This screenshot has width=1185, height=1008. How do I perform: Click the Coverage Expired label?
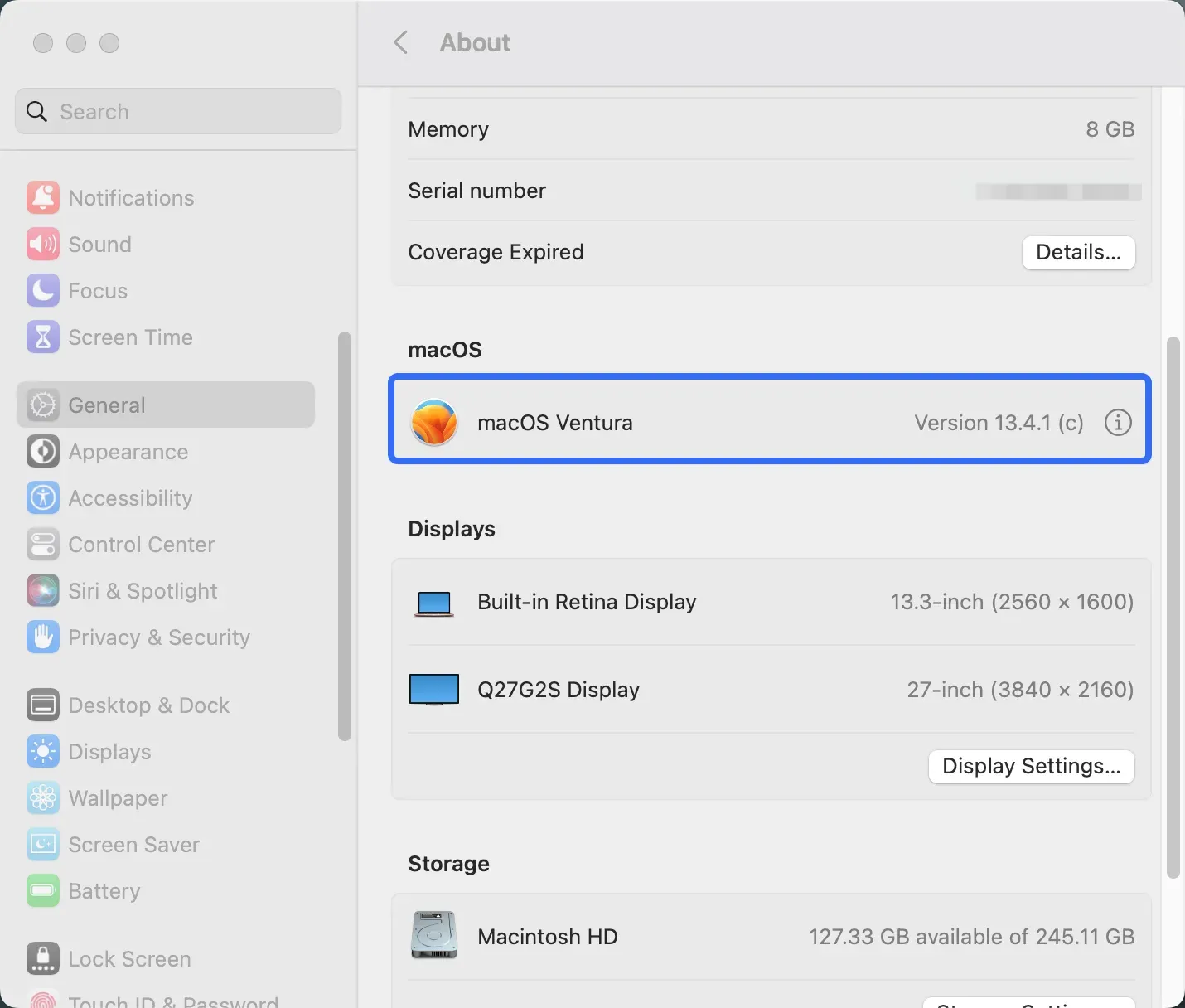(496, 252)
